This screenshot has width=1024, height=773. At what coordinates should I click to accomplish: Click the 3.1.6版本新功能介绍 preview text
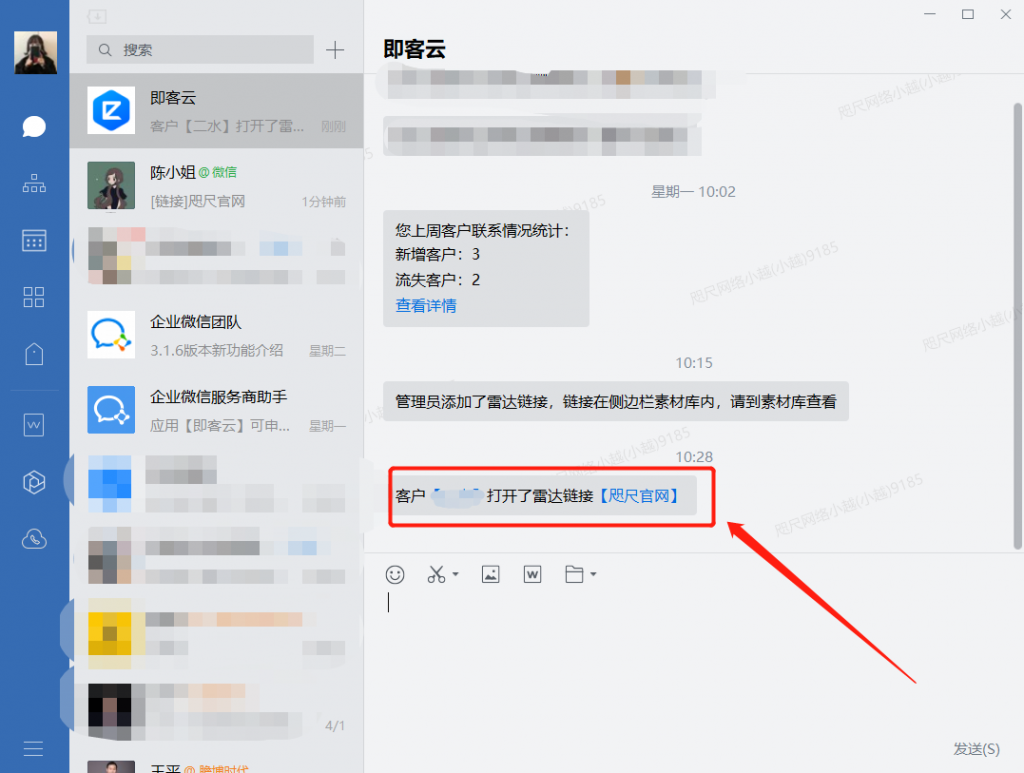tap(217, 351)
